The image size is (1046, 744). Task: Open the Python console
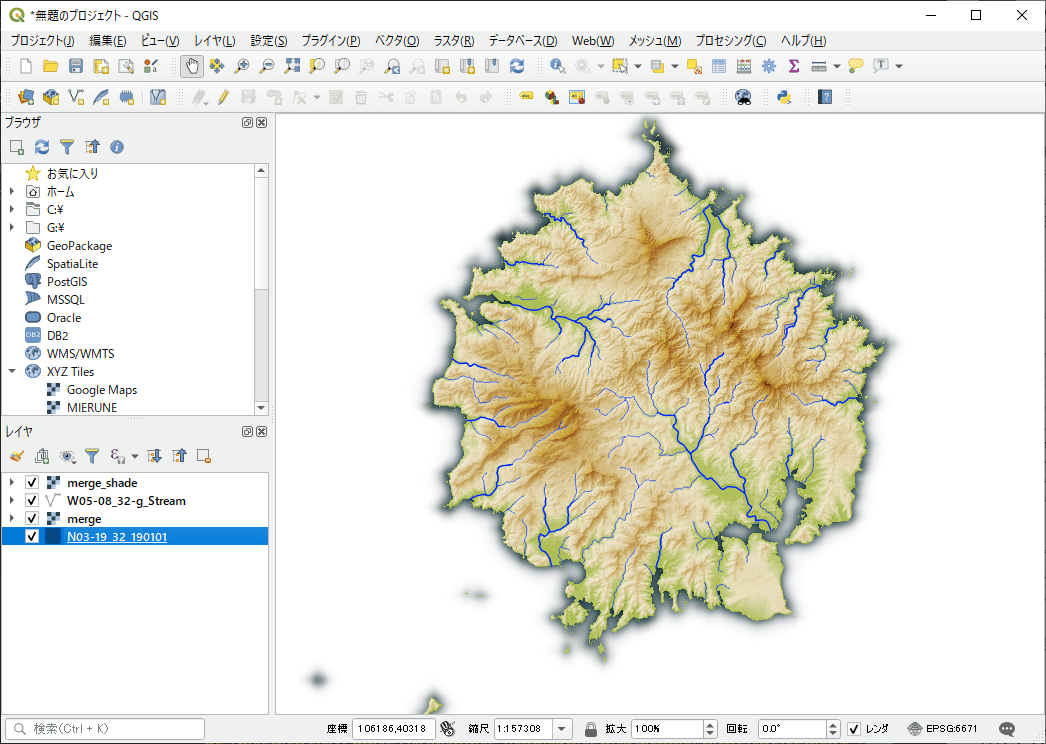784,97
